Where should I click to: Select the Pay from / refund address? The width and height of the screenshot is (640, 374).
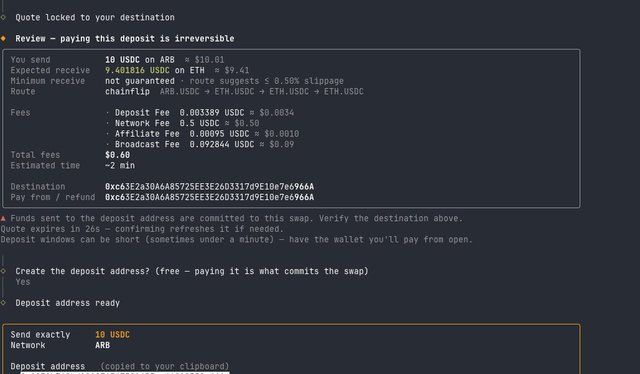209,197
